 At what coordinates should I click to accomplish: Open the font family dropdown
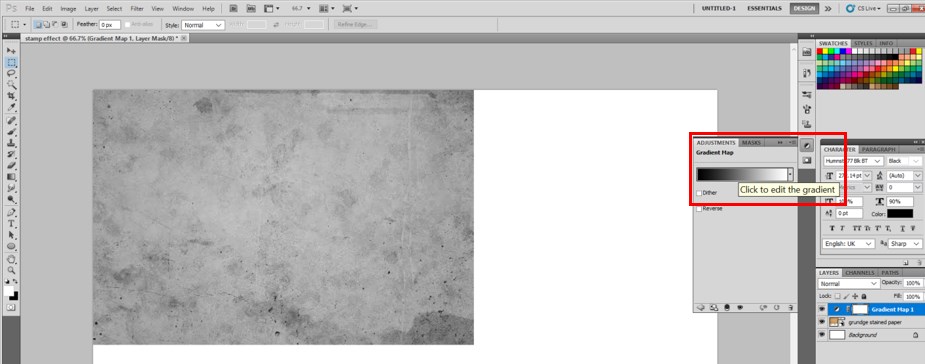(x=854, y=161)
